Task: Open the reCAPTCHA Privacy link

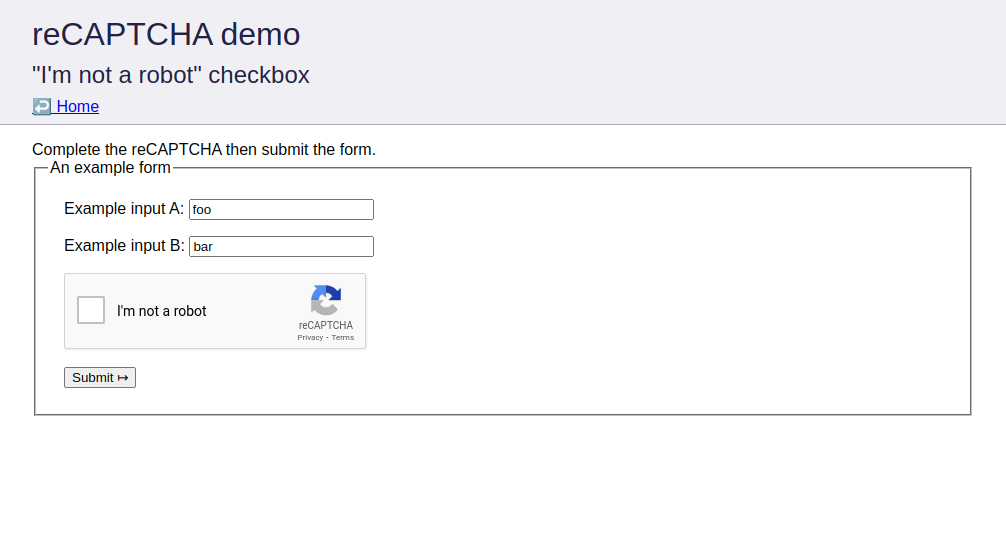Action: point(310,338)
